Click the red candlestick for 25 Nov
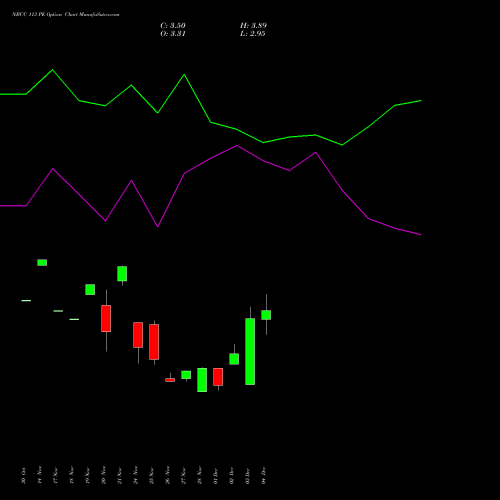 pyautogui.click(x=154, y=342)
